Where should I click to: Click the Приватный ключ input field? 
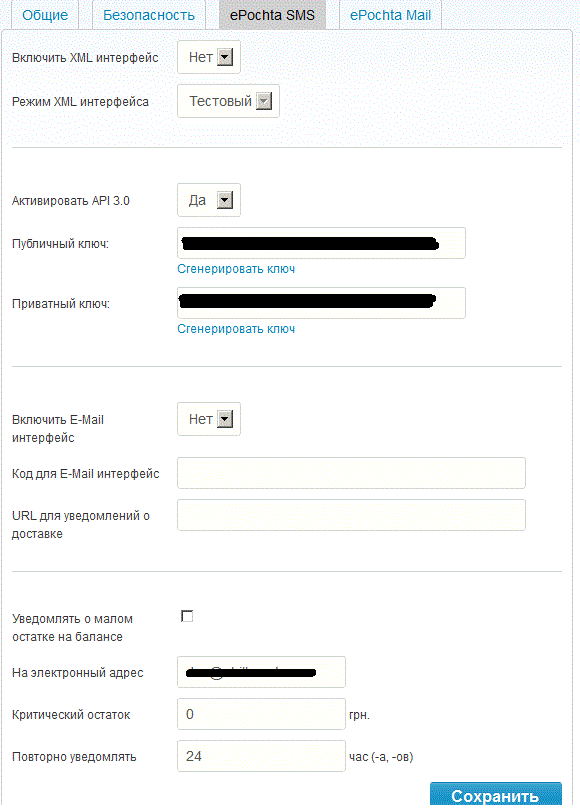[x=321, y=303]
